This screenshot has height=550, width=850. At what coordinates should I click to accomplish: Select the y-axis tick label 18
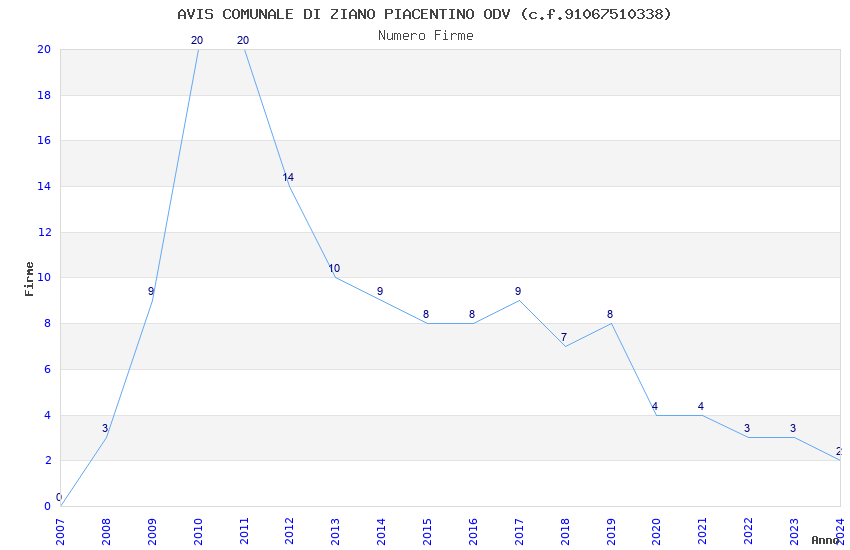coord(44,95)
